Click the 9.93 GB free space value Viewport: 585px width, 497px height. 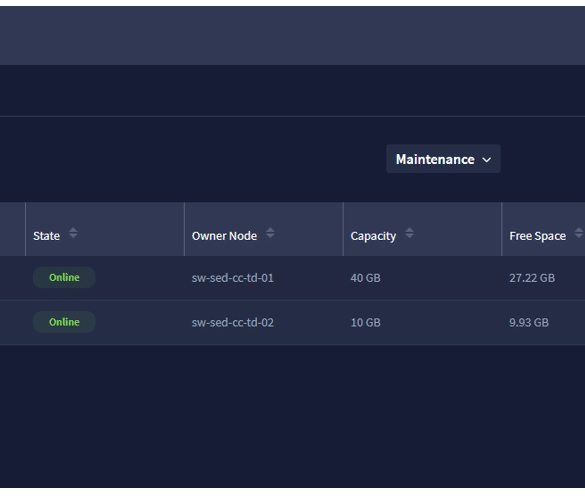click(529, 322)
